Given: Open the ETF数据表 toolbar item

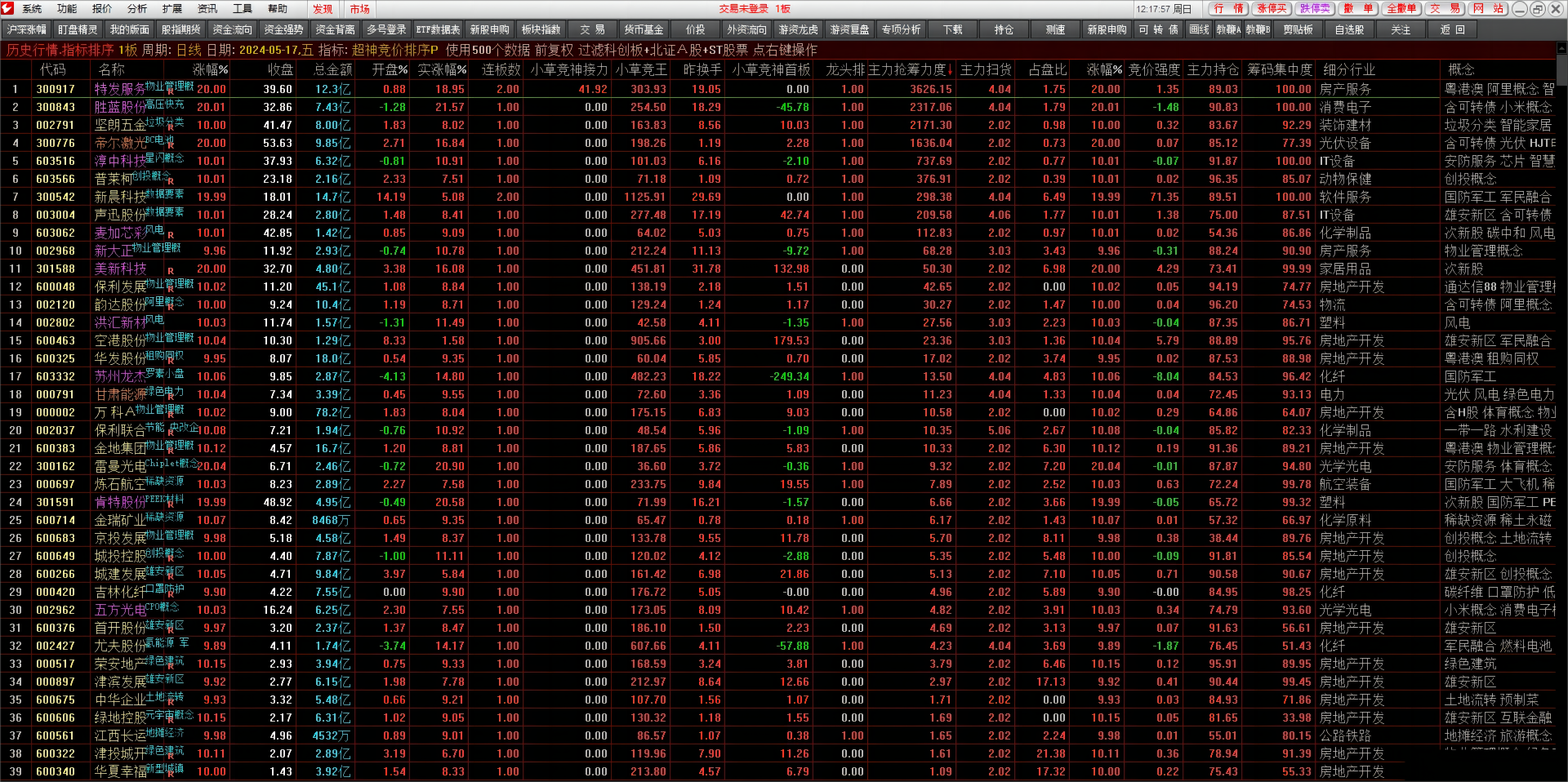Looking at the screenshot, I should click(x=438, y=29).
